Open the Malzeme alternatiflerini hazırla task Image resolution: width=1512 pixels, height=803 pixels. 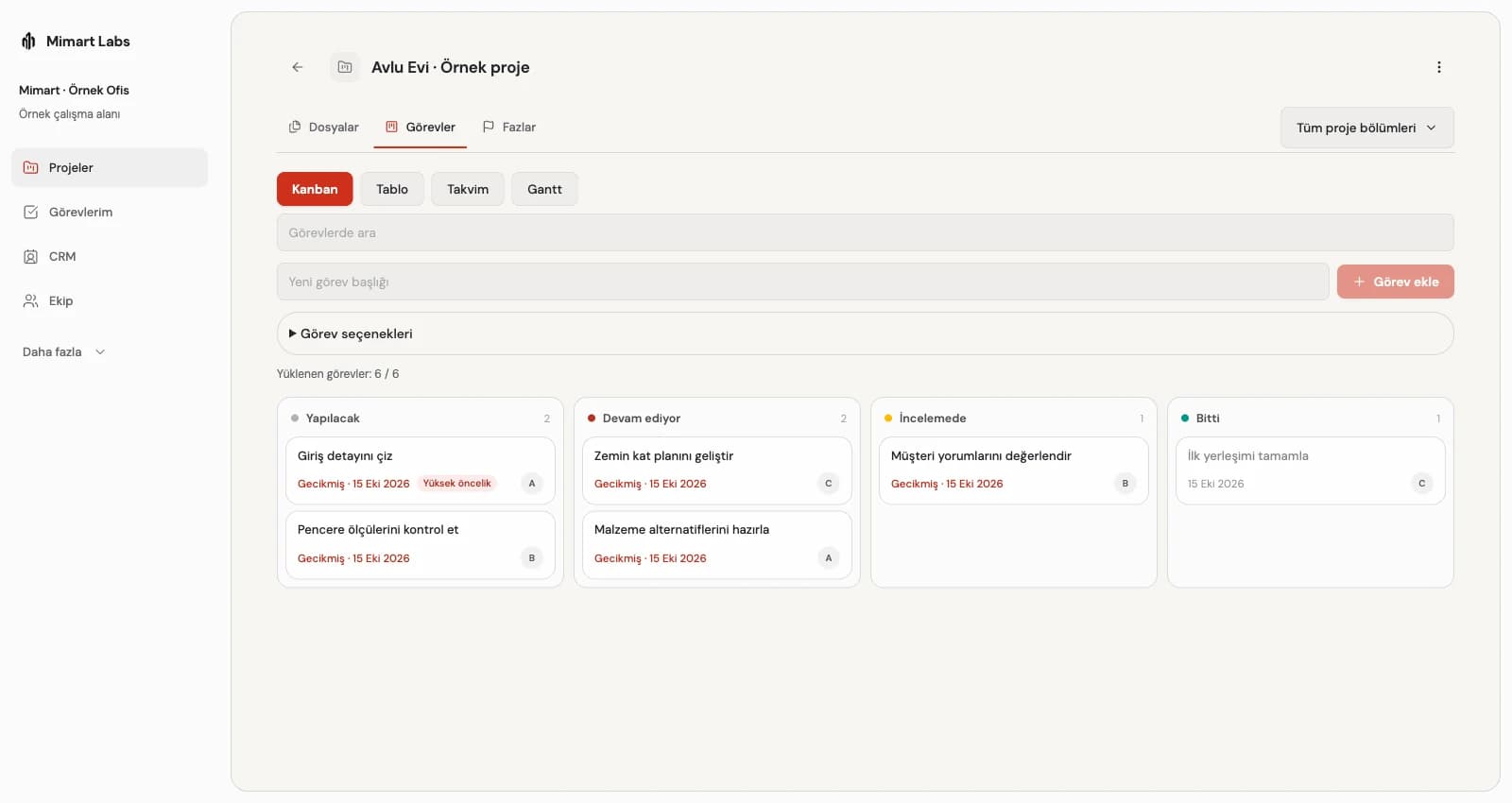tap(716, 544)
